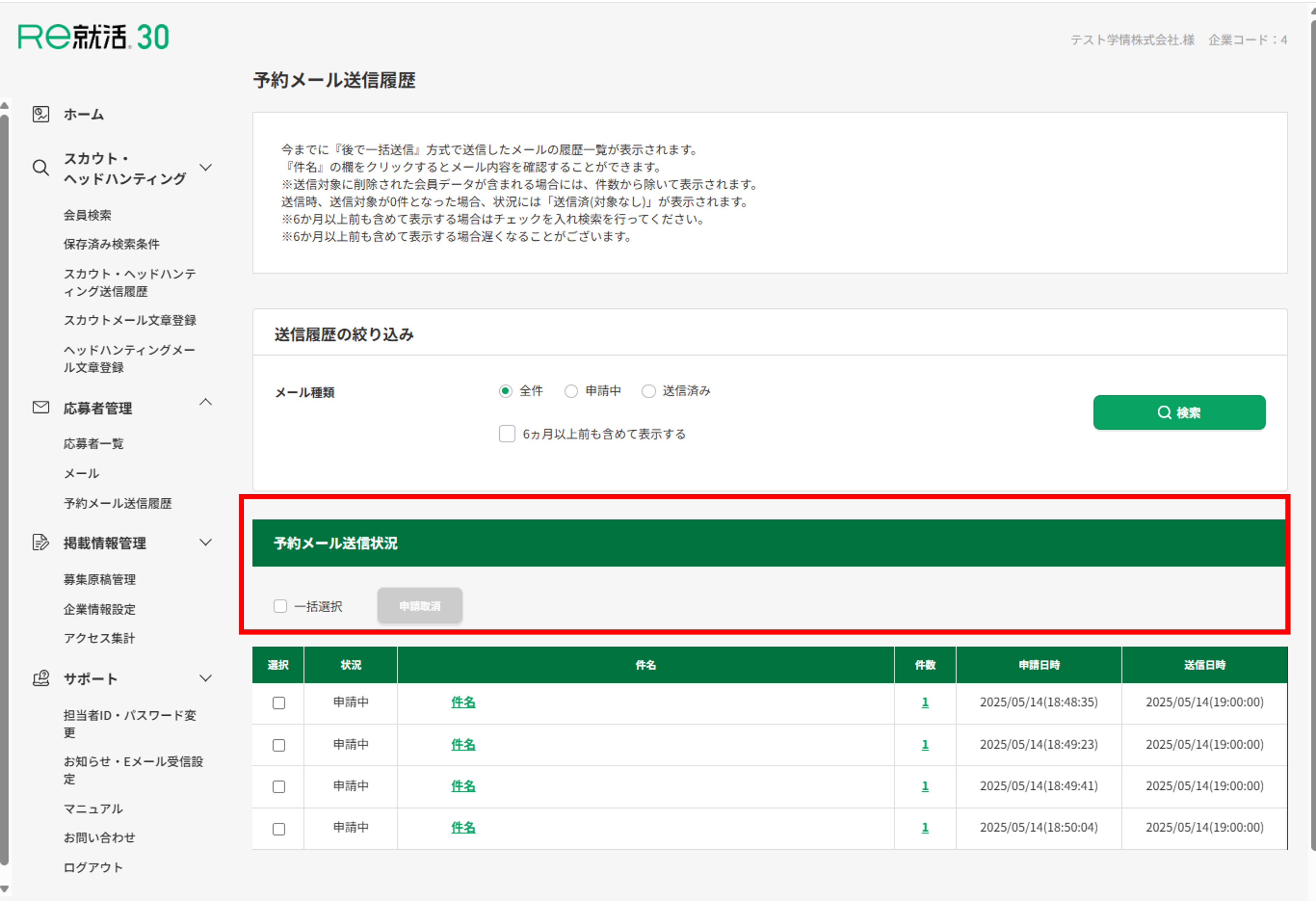The height and width of the screenshot is (901, 1316).
Task: Check the row applied at 18:50:04
Action: 279,829
